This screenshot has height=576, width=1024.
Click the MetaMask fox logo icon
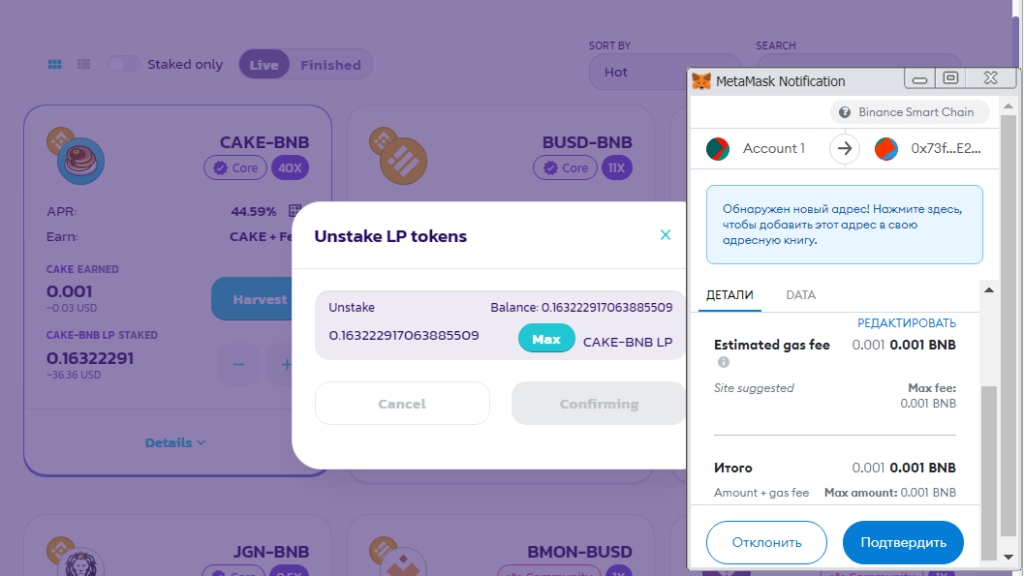tap(703, 81)
